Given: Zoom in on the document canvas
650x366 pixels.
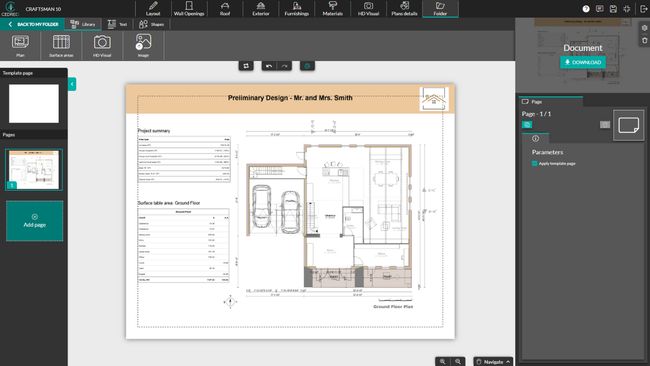Looking at the screenshot, I should [x=443, y=362].
